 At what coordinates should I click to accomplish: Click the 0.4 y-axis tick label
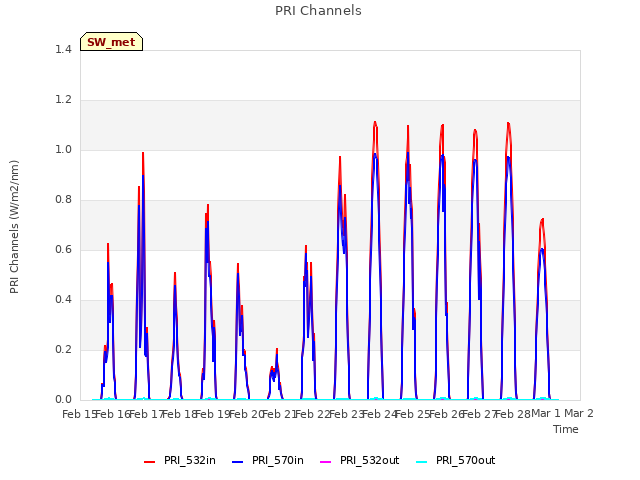point(64,300)
